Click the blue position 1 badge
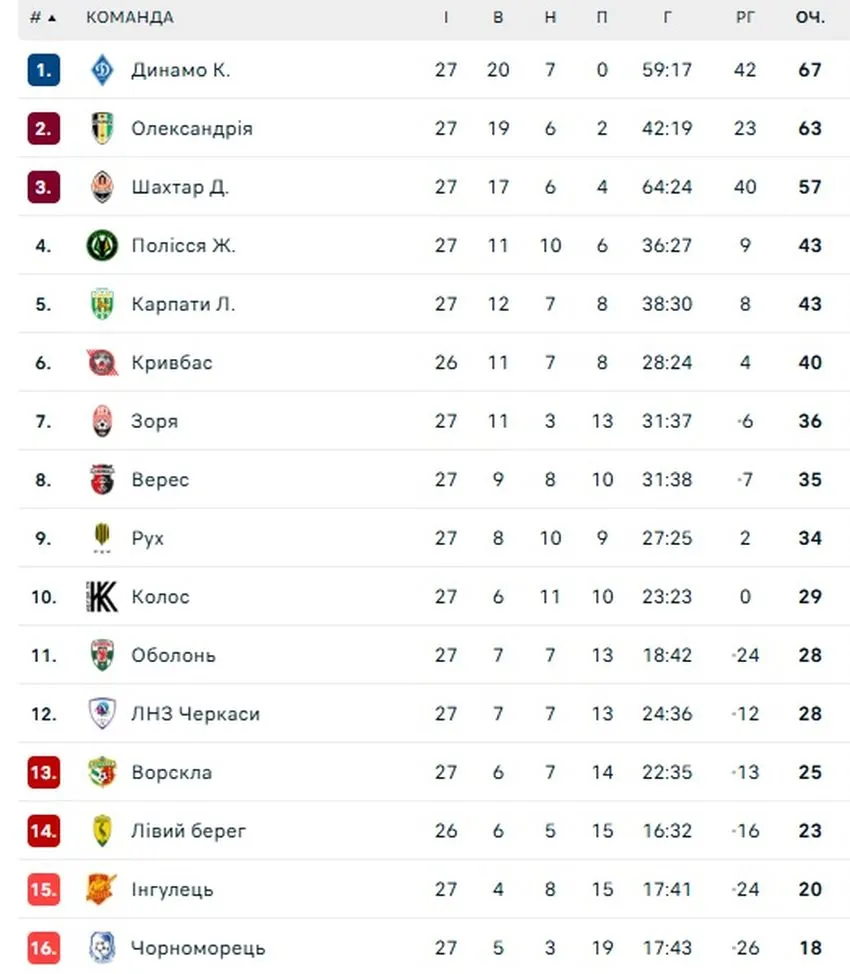The height and width of the screenshot is (974, 850). 43,70
